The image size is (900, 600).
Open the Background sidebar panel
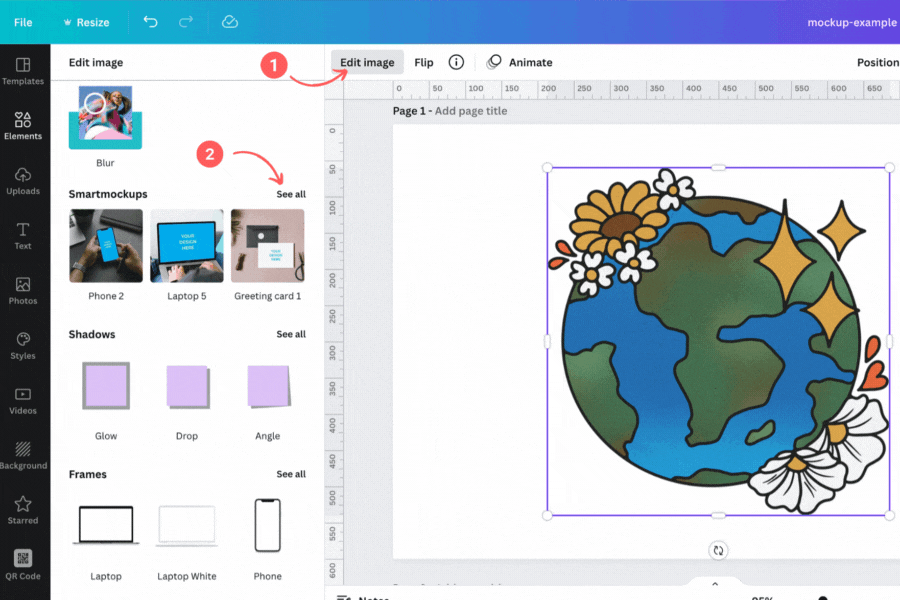pos(23,456)
